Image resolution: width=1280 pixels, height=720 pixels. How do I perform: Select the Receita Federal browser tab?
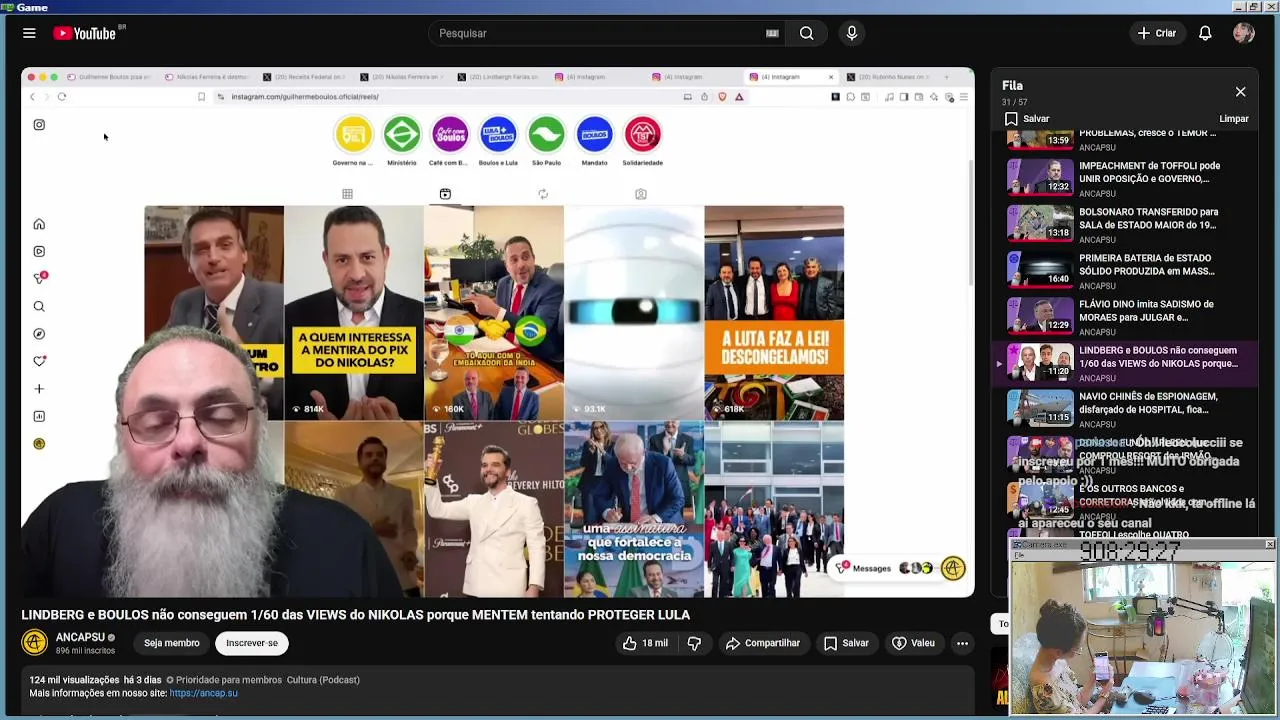point(305,77)
